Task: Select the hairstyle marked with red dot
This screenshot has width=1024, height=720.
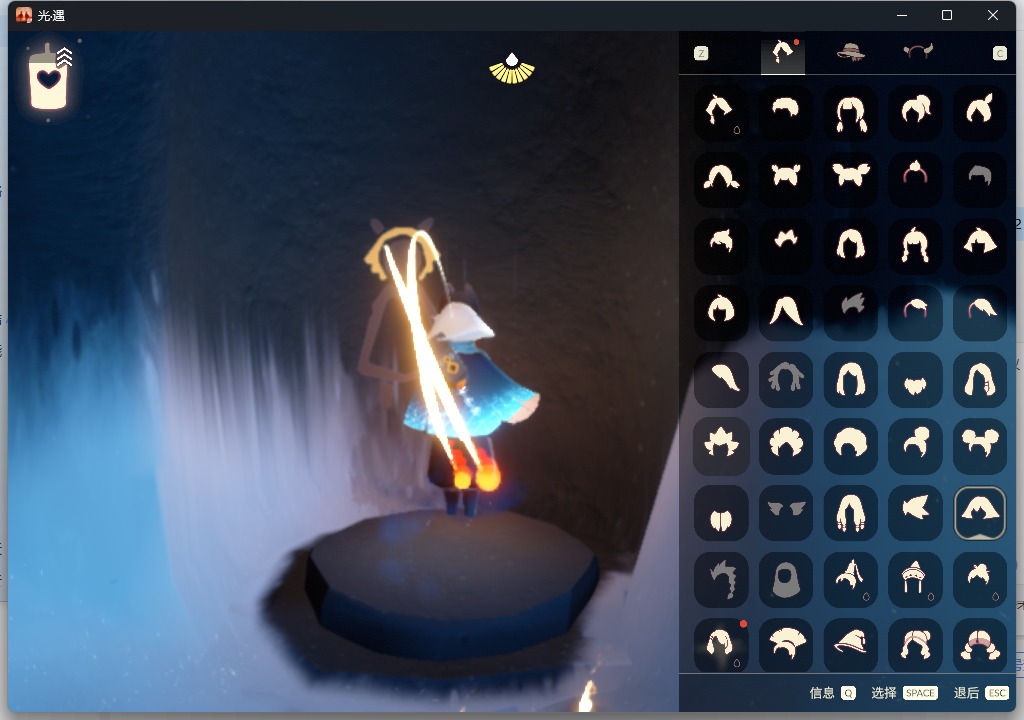Action: [x=721, y=646]
